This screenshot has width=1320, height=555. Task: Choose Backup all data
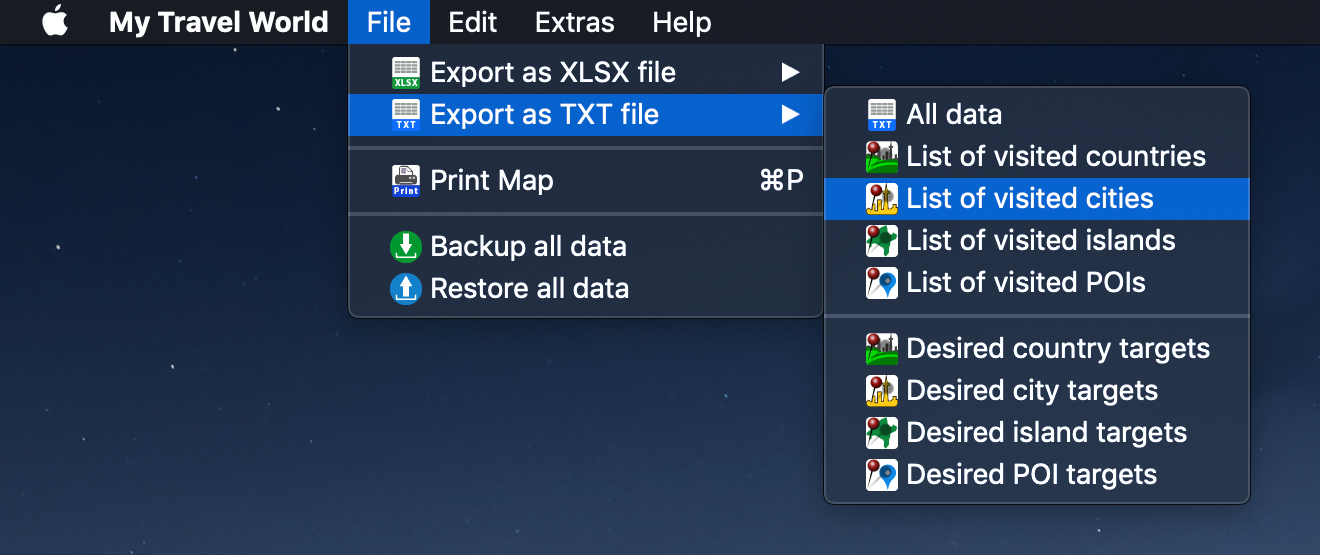(x=585, y=247)
